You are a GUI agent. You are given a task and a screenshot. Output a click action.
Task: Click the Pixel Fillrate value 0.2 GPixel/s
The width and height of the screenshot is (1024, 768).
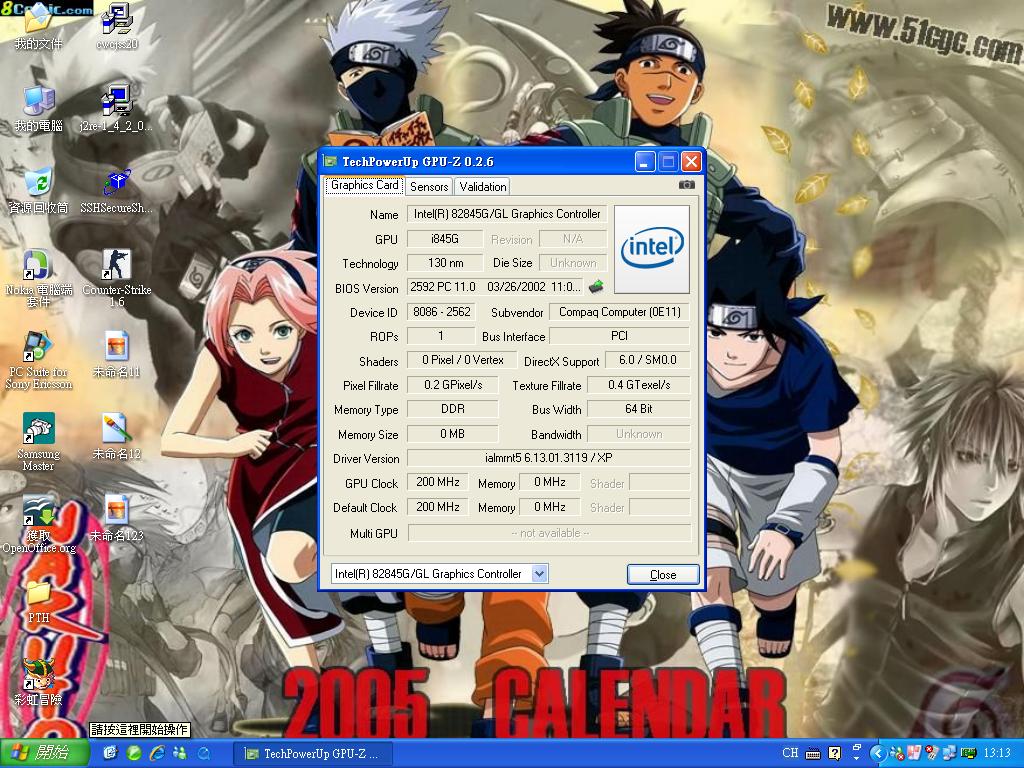(453, 385)
